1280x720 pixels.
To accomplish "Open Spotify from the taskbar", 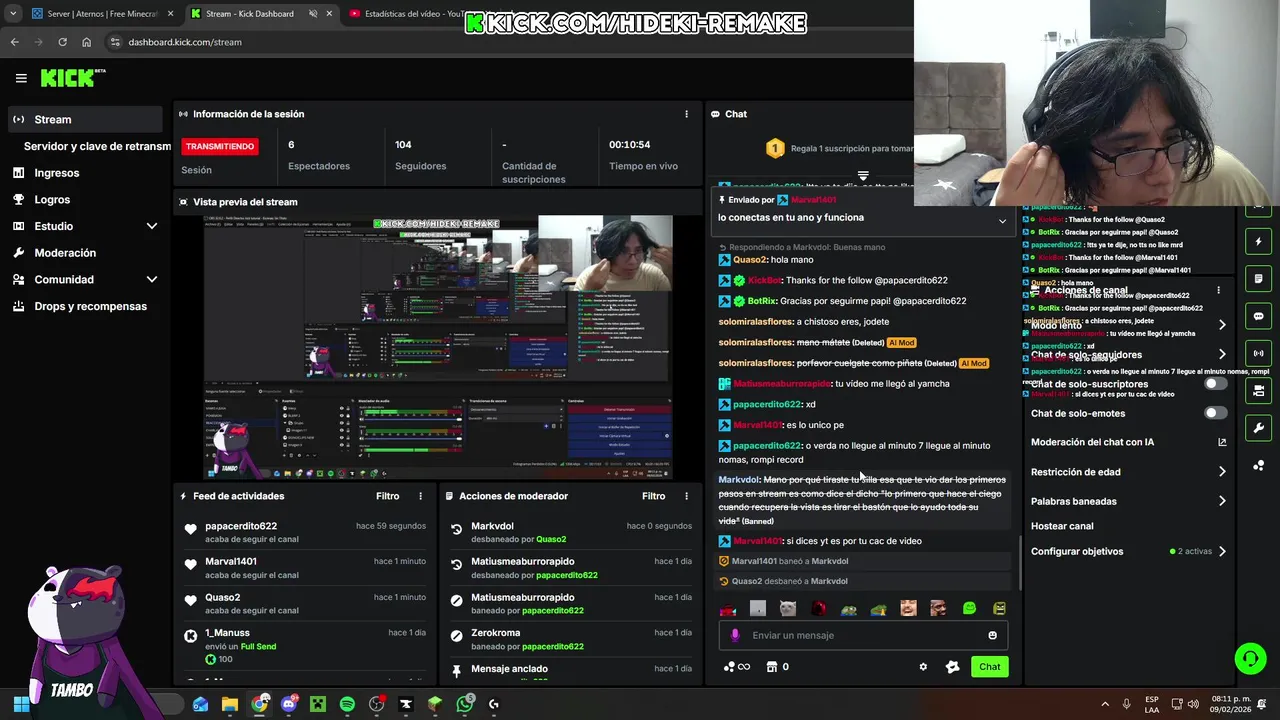I will 347,704.
